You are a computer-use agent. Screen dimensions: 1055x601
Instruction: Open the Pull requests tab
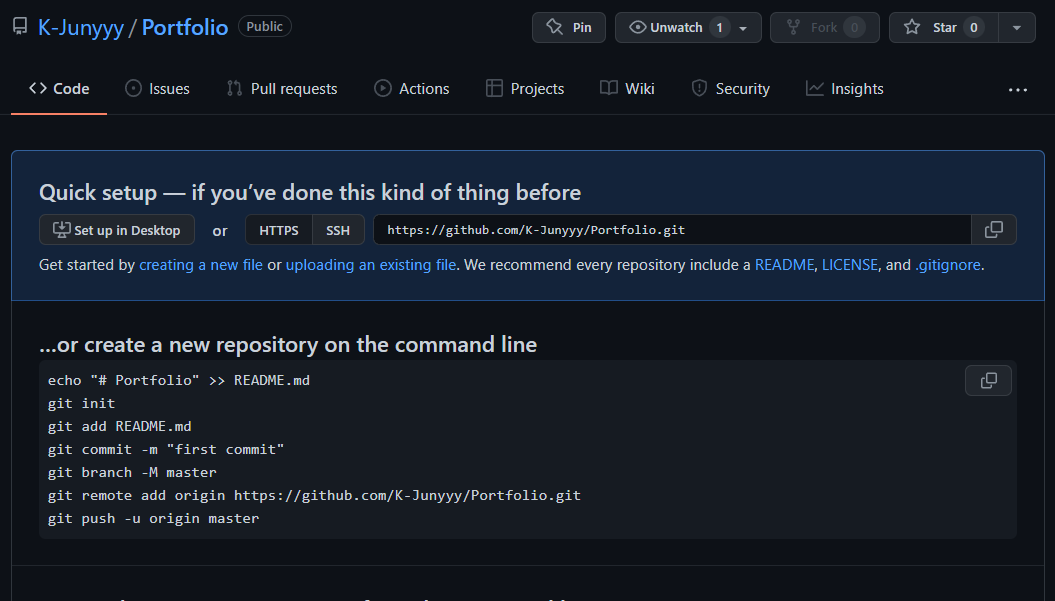pyautogui.click(x=282, y=89)
